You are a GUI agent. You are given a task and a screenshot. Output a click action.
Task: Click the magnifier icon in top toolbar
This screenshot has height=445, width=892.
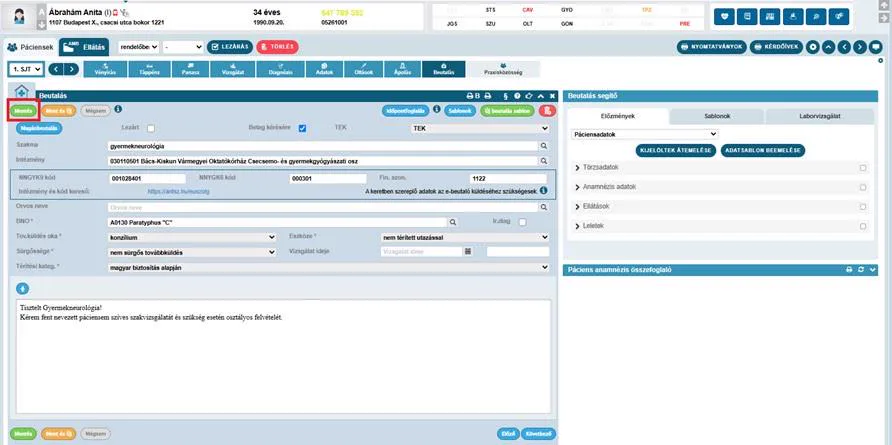click(816, 17)
